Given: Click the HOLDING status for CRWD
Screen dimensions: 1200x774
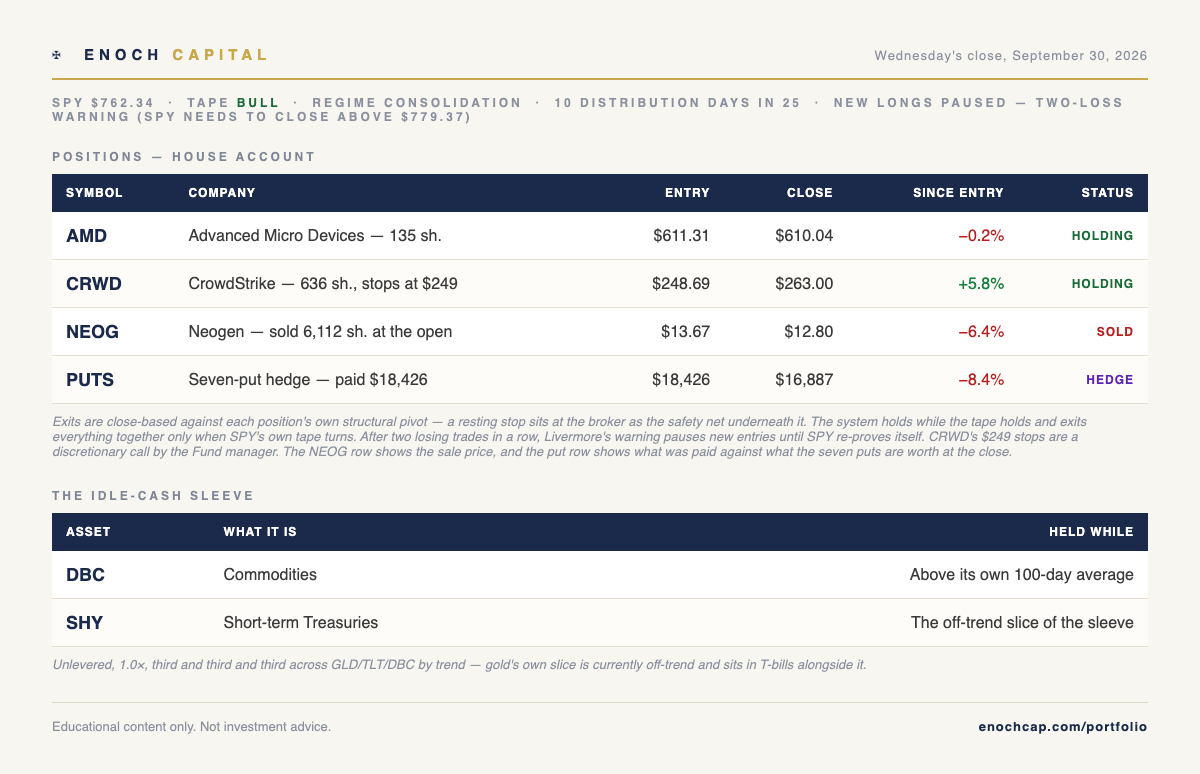Looking at the screenshot, I should [1103, 284].
